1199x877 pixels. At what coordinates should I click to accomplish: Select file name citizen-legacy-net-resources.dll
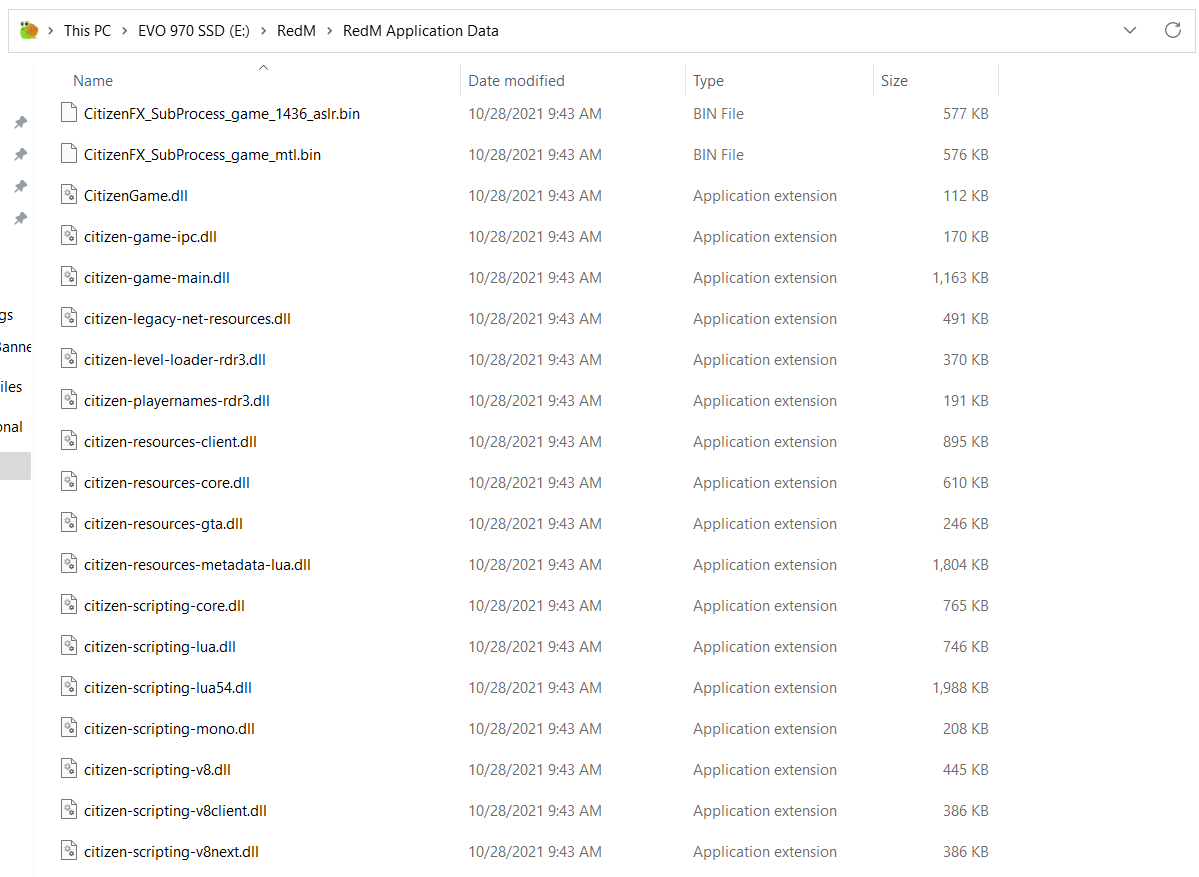tap(187, 319)
